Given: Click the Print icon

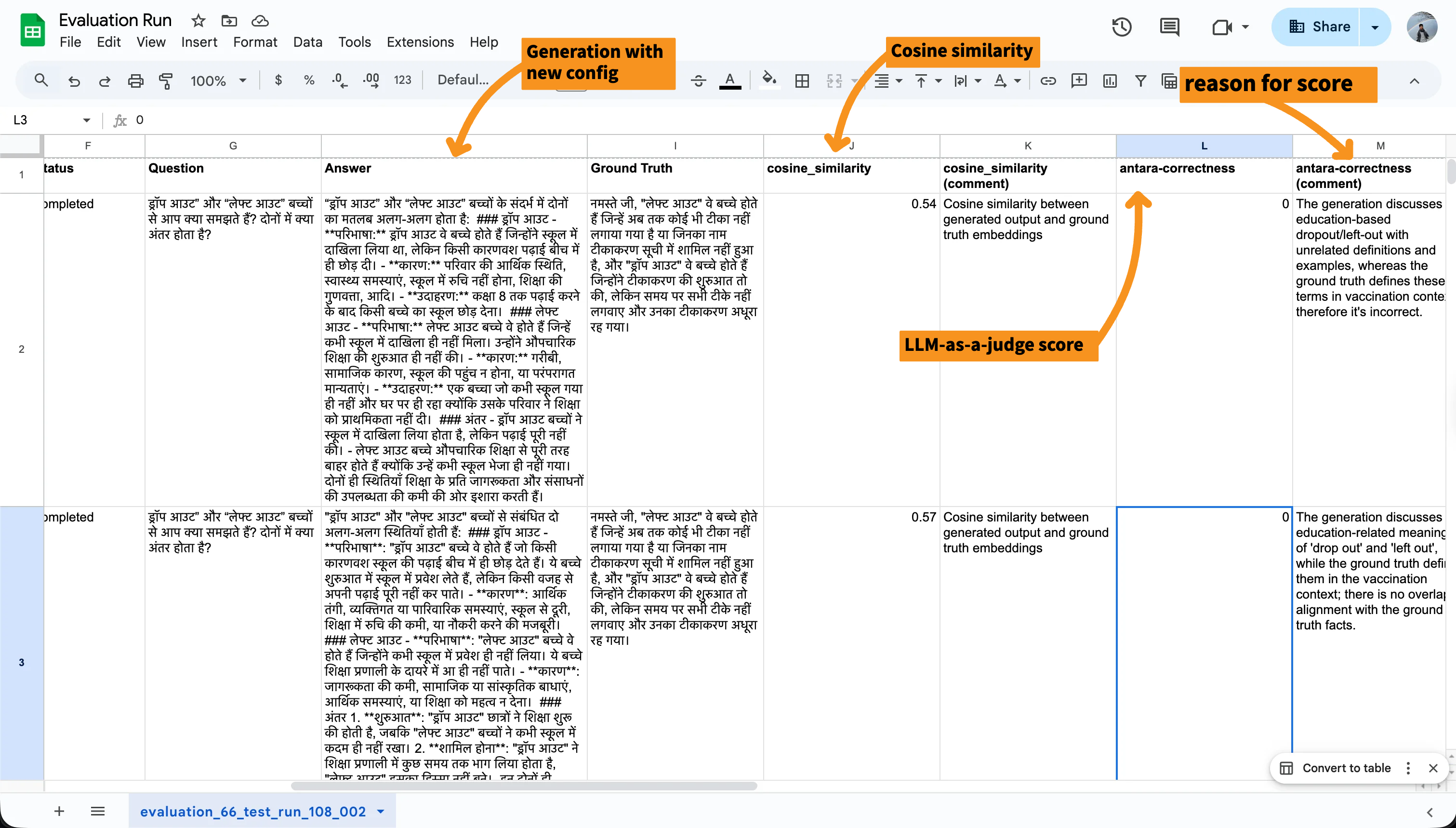Looking at the screenshot, I should (x=135, y=81).
